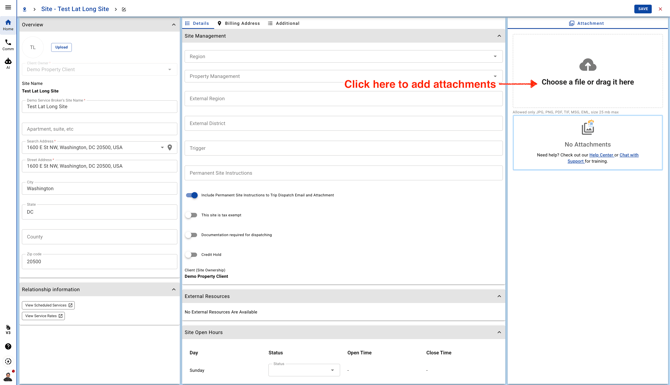Click the City field

click(100, 188)
